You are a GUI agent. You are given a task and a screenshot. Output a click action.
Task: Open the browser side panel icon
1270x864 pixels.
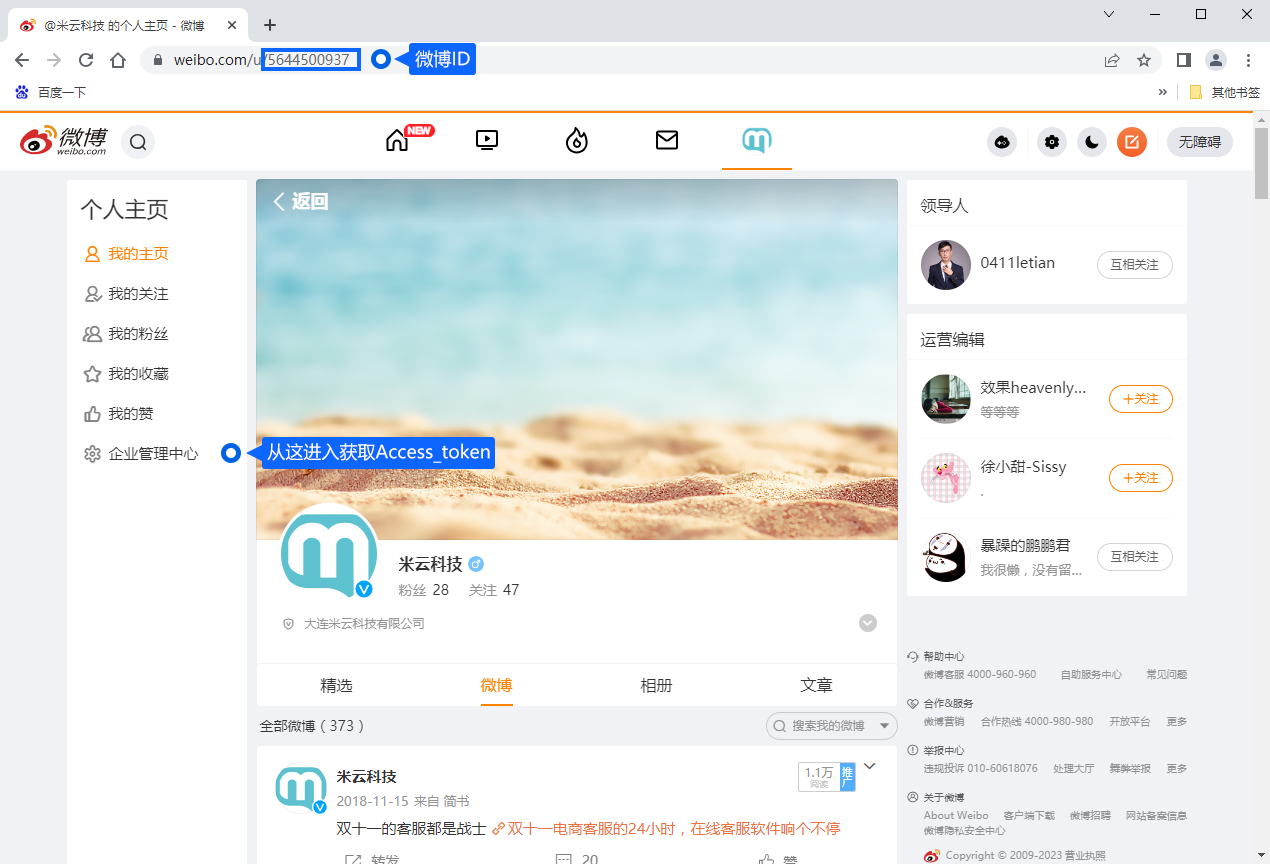click(1184, 60)
